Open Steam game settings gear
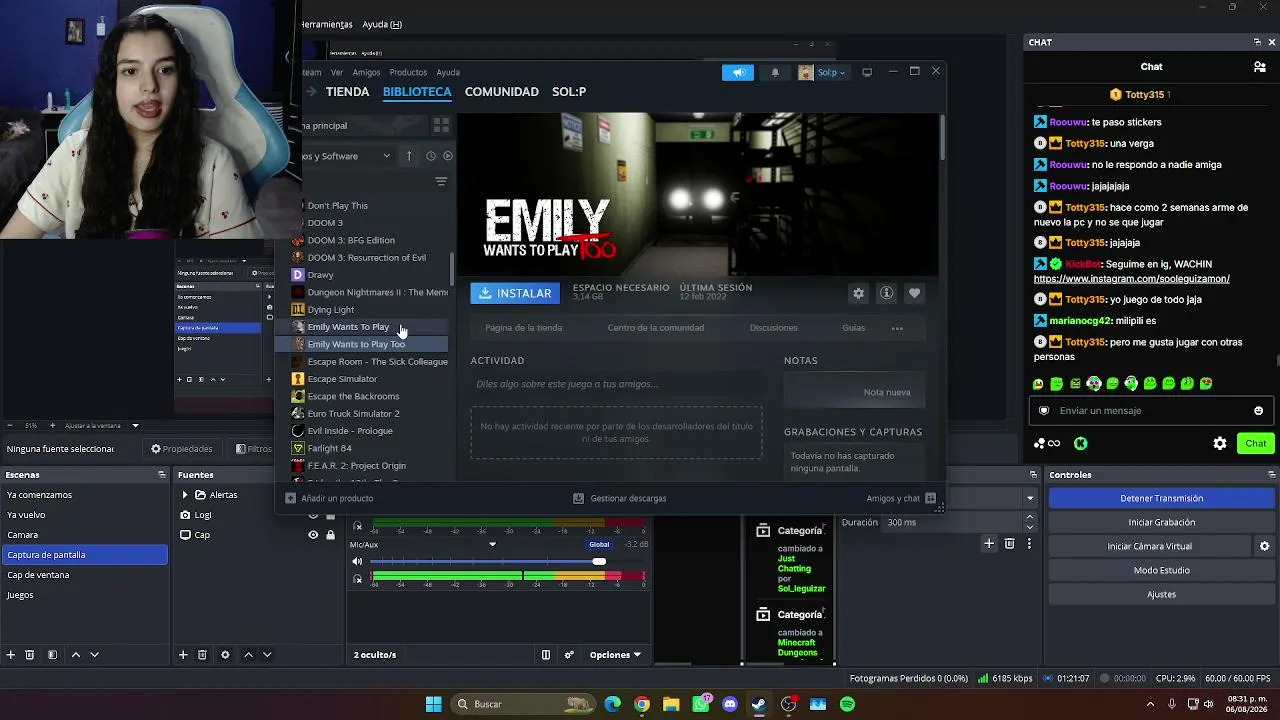Screen dimensions: 1280x720 (858, 293)
